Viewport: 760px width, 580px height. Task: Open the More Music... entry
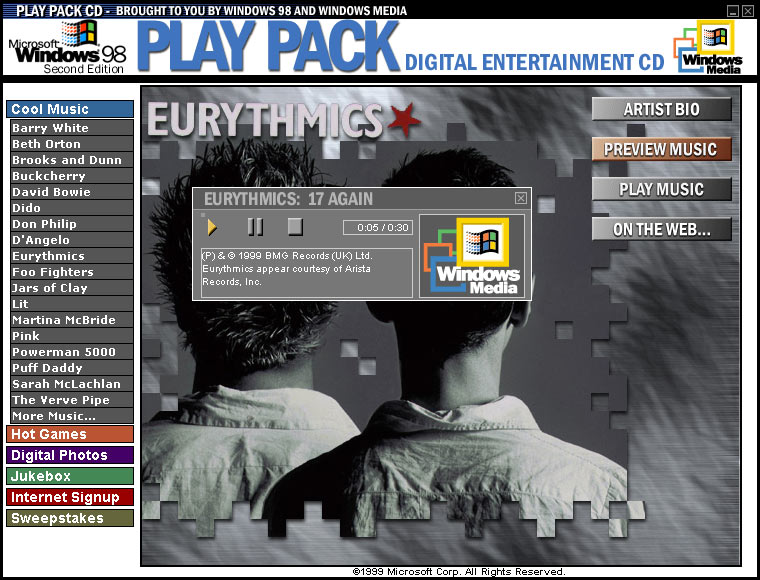point(72,416)
